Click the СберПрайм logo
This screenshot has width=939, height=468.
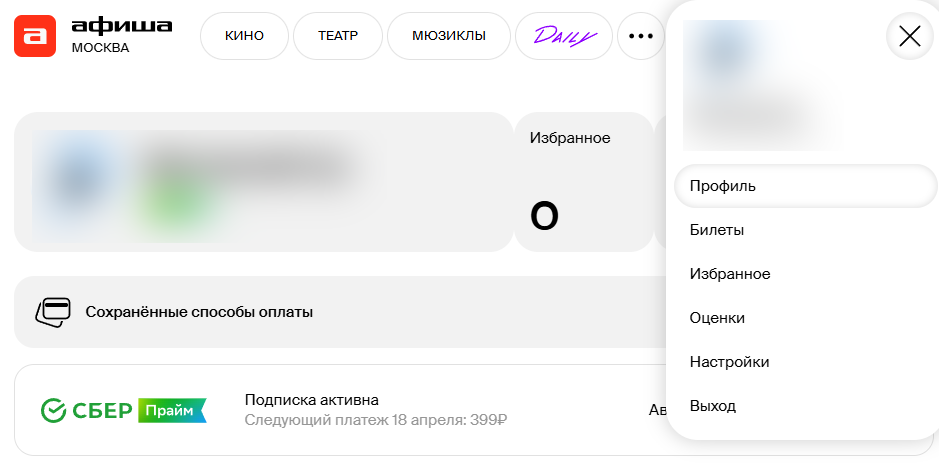(124, 410)
